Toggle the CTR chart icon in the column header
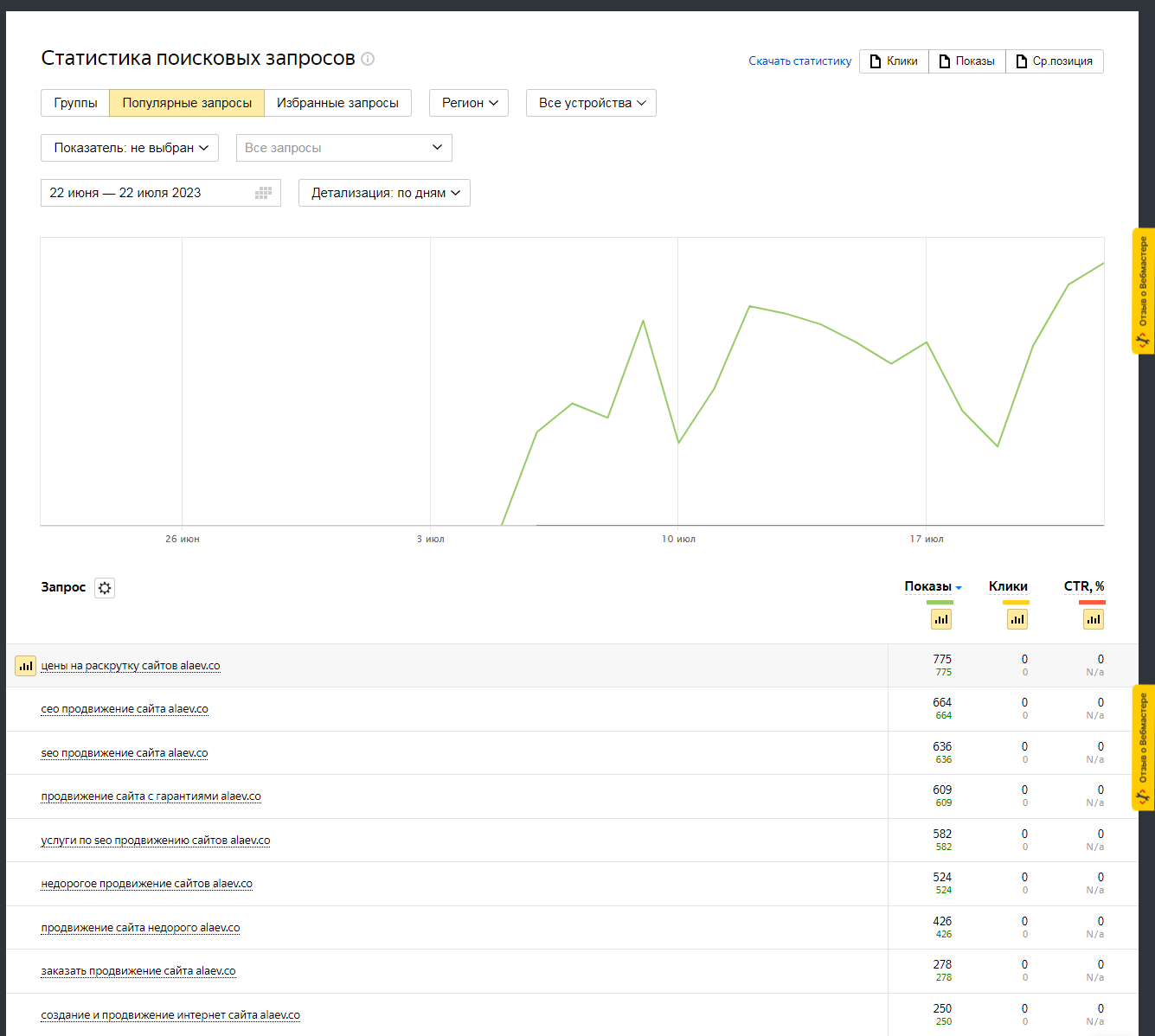1155x1036 pixels. 1094,619
